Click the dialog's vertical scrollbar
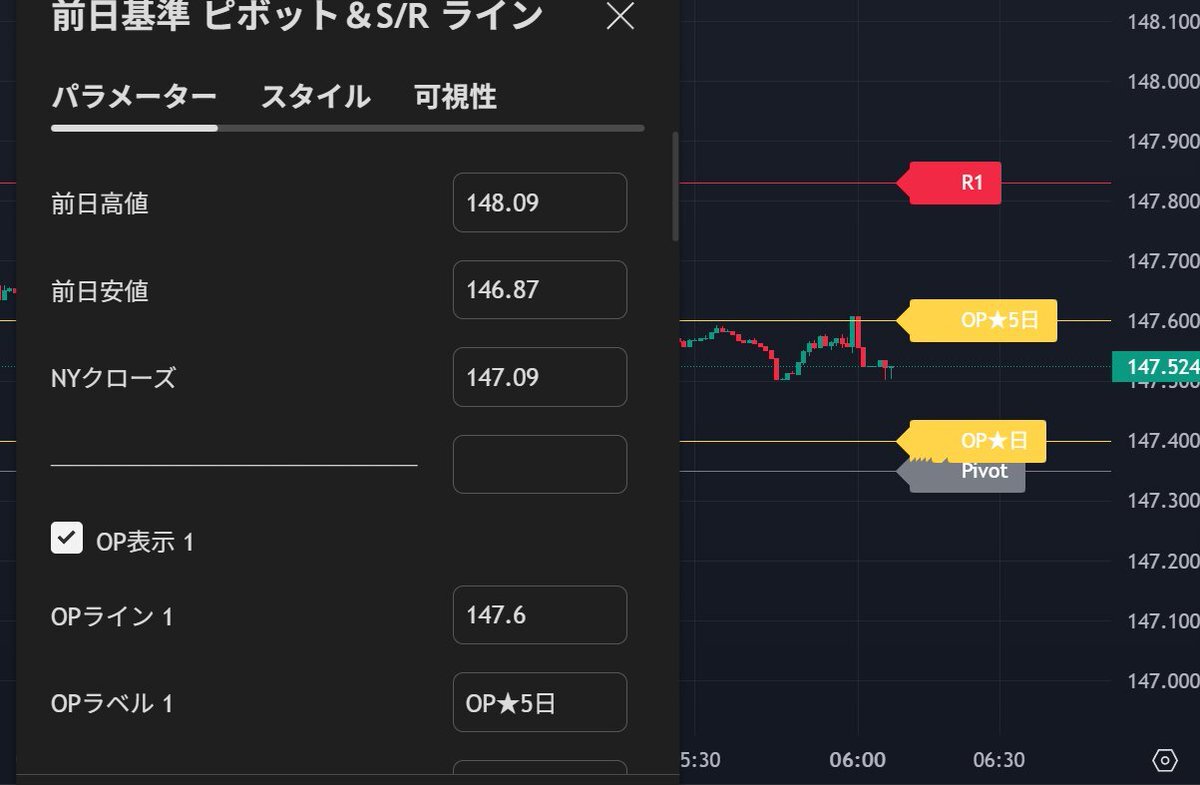Viewport: 1200px width, 785px height. point(675,186)
